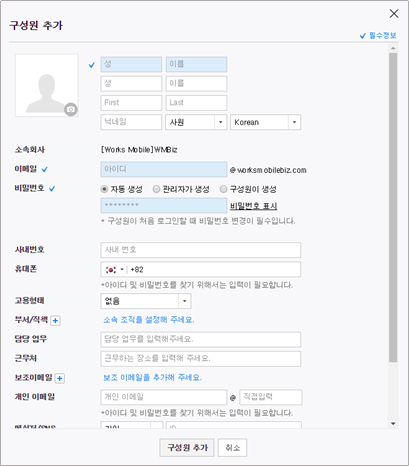Click the 닉네임 field

[131, 122]
